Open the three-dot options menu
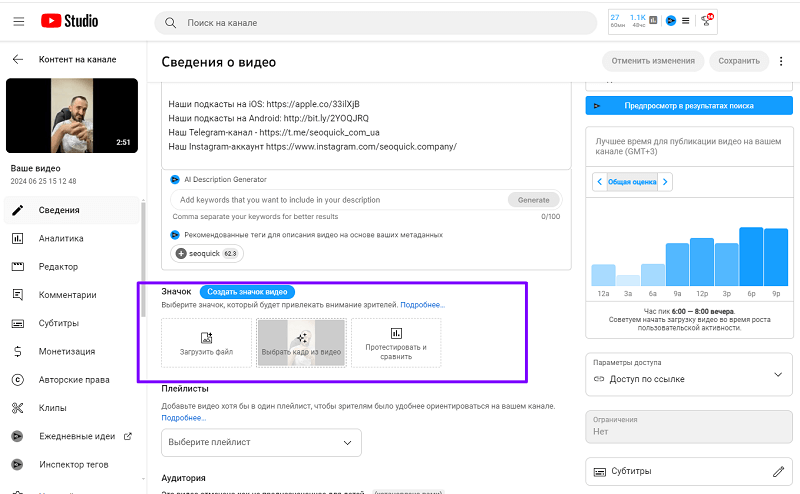 click(x=781, y=61)
